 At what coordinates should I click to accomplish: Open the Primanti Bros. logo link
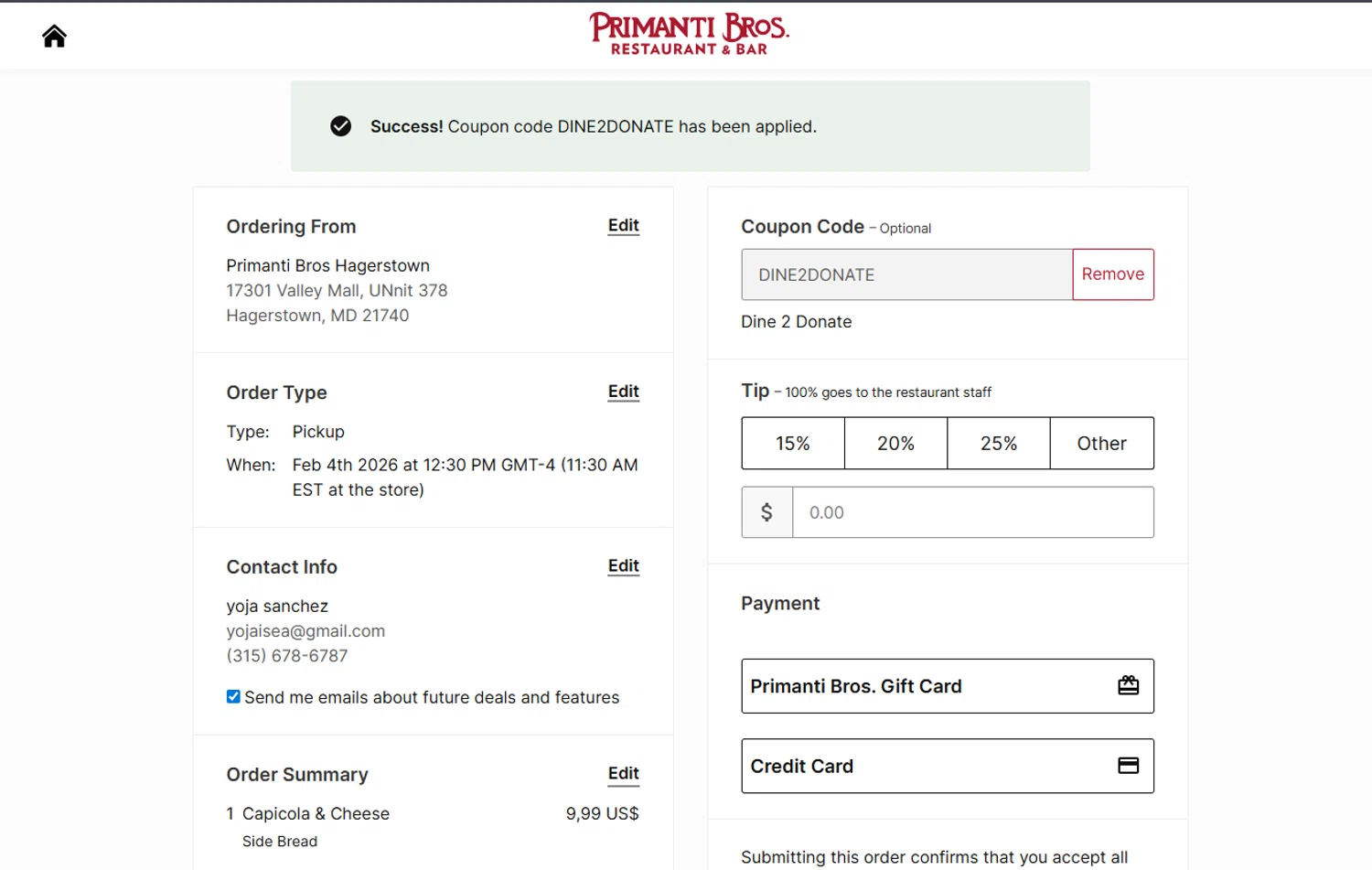tap(689, 34)
